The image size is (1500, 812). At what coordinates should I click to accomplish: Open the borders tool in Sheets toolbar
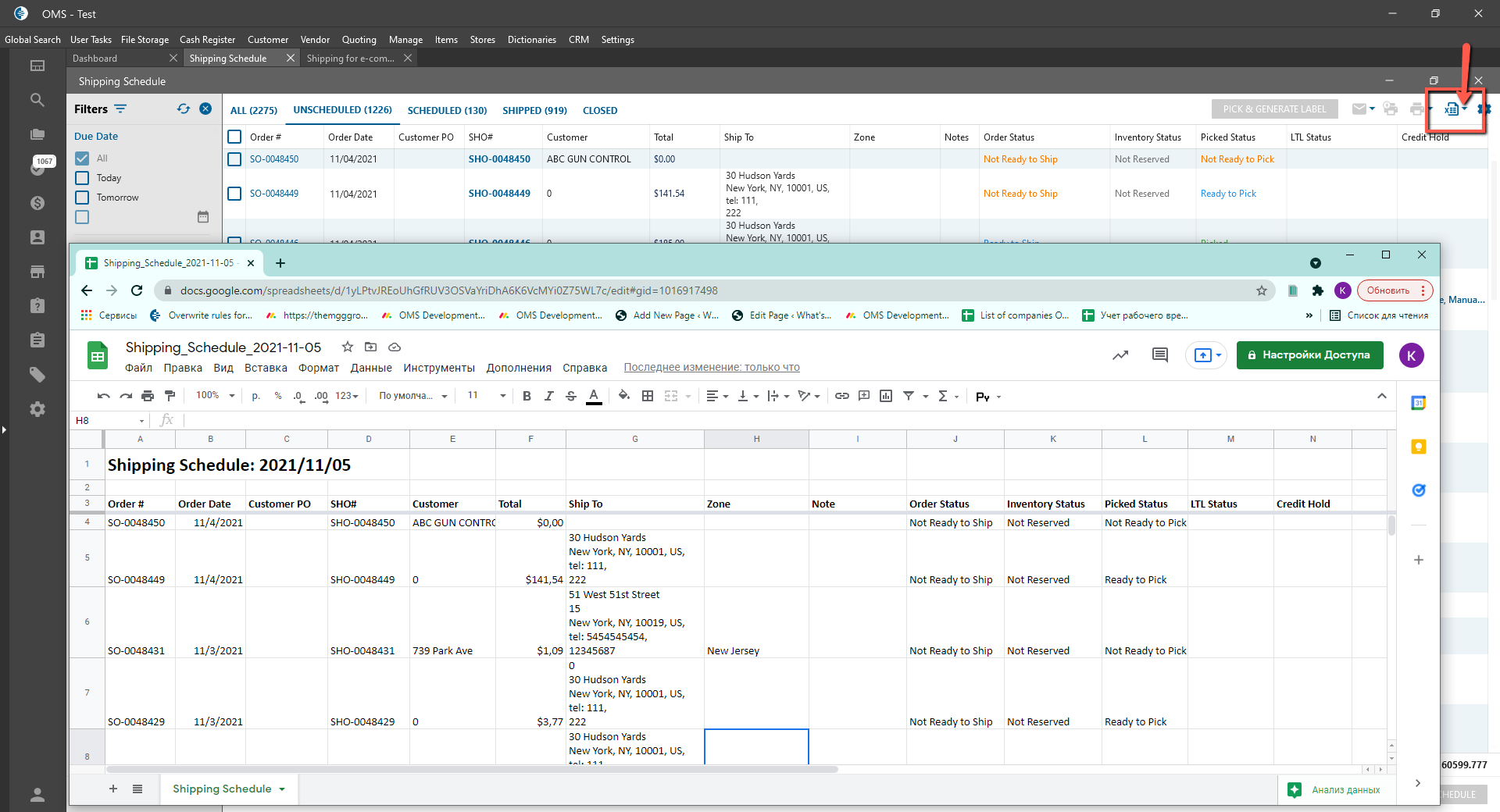(x=648, y=397)
